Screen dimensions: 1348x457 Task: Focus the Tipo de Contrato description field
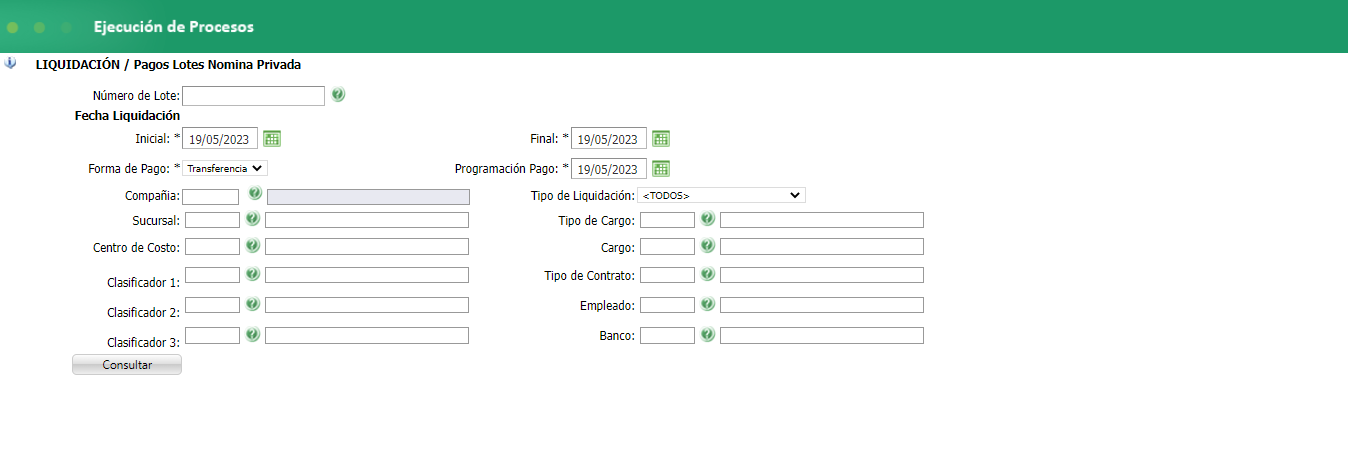click(822, 275)
